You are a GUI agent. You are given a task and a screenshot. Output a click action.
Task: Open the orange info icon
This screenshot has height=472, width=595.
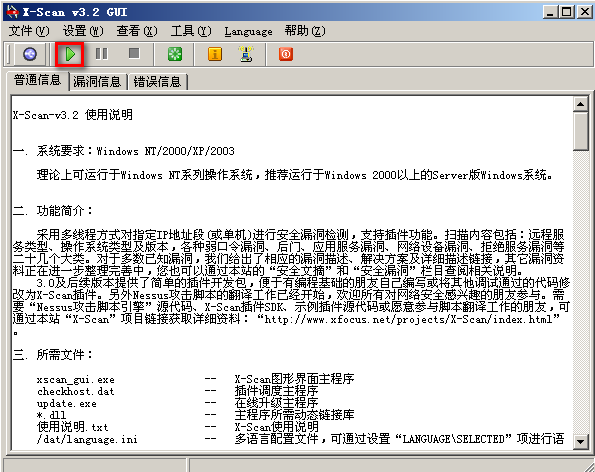(215, 54)
